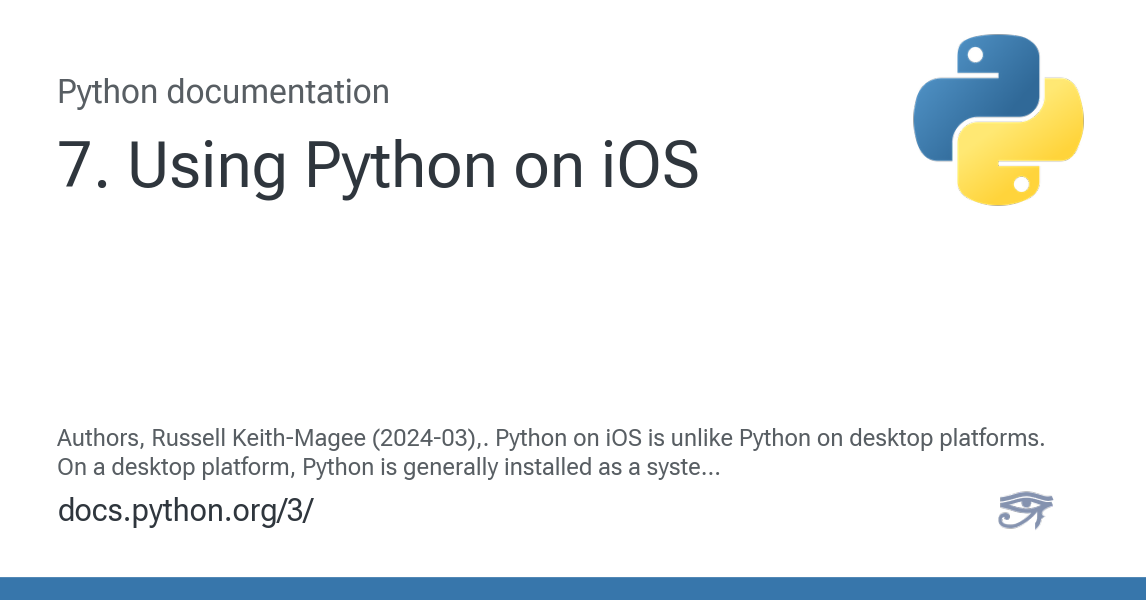Image resolution: width=1146 pixels, height=600 pixels.
Task: Click the blue bar along the bottom edge
Action: click(573, 588)
